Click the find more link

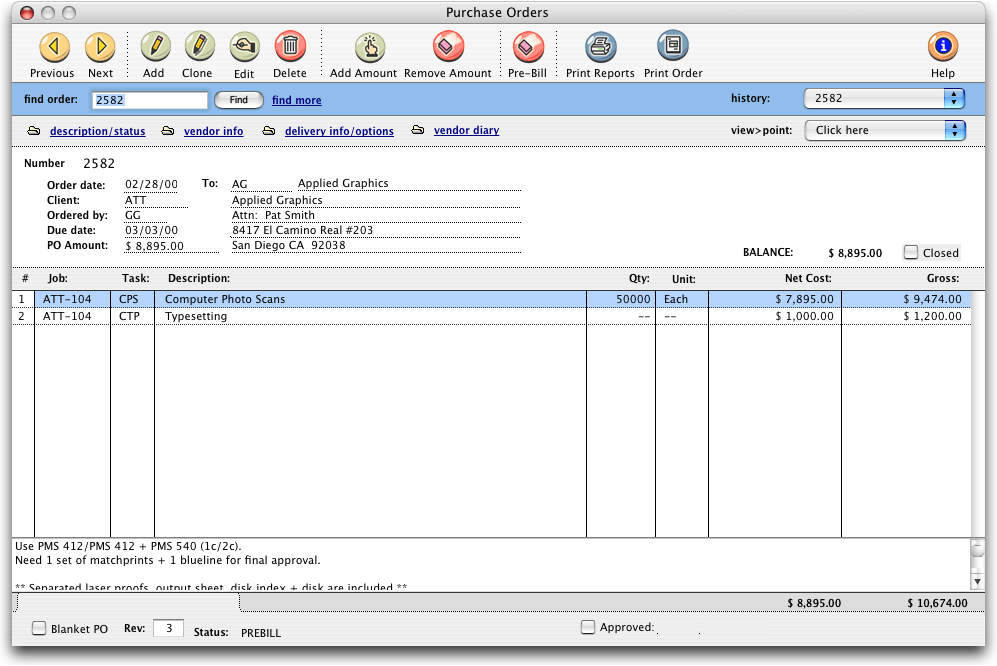(x=297, y=100)
